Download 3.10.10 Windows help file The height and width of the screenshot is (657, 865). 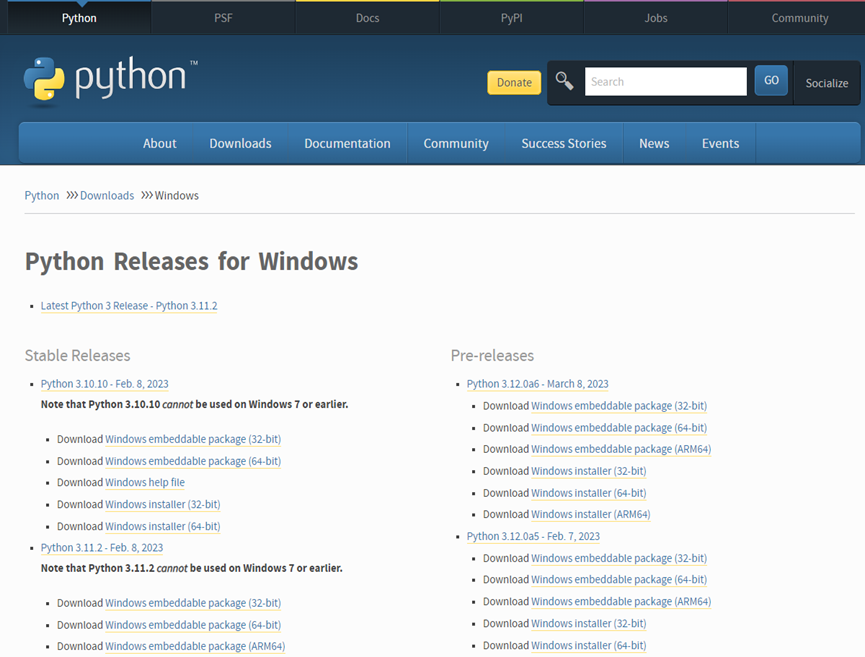click(145, 483)
